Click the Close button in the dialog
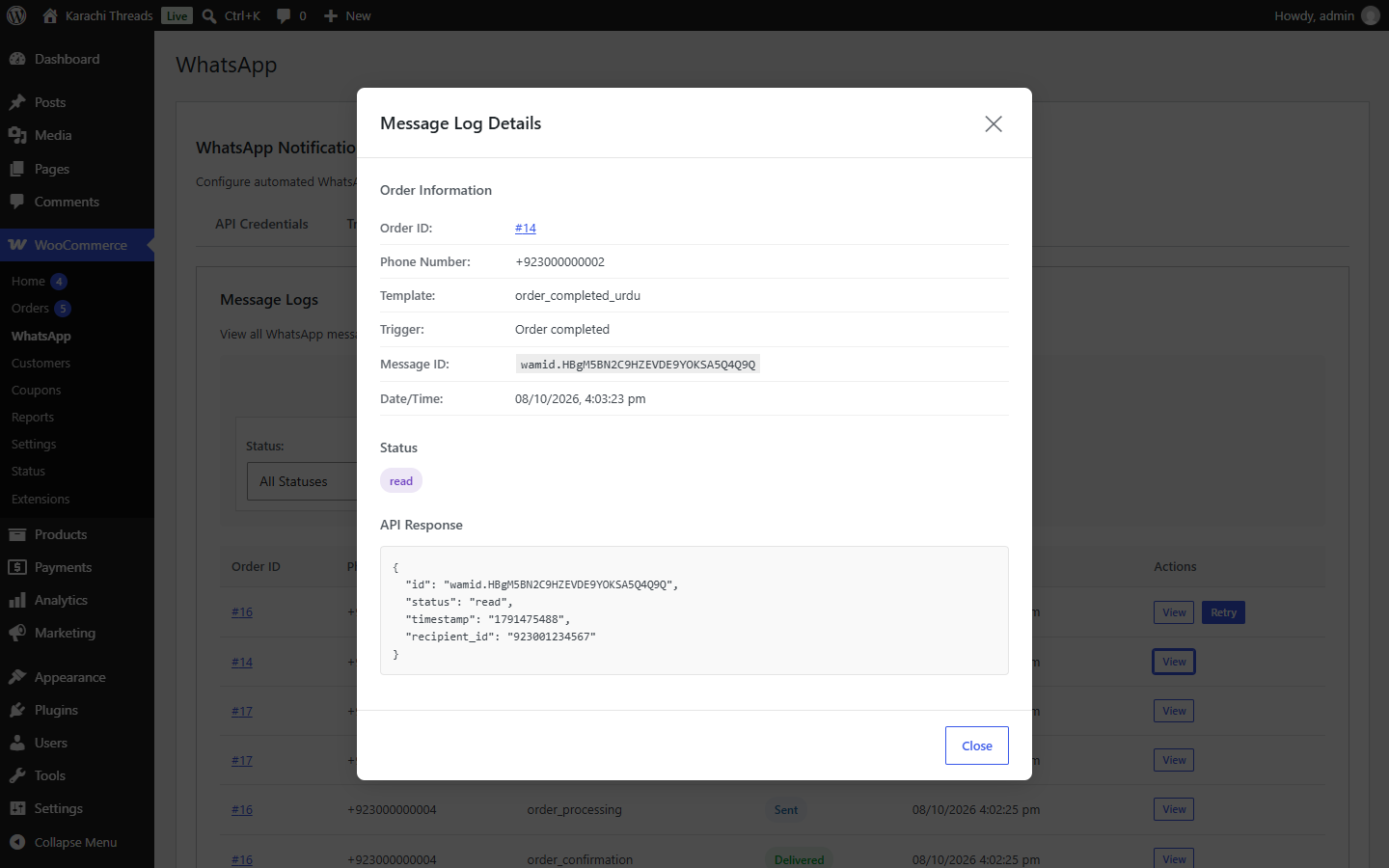The height and width of the screenshot is (868, 1389). 977,746
